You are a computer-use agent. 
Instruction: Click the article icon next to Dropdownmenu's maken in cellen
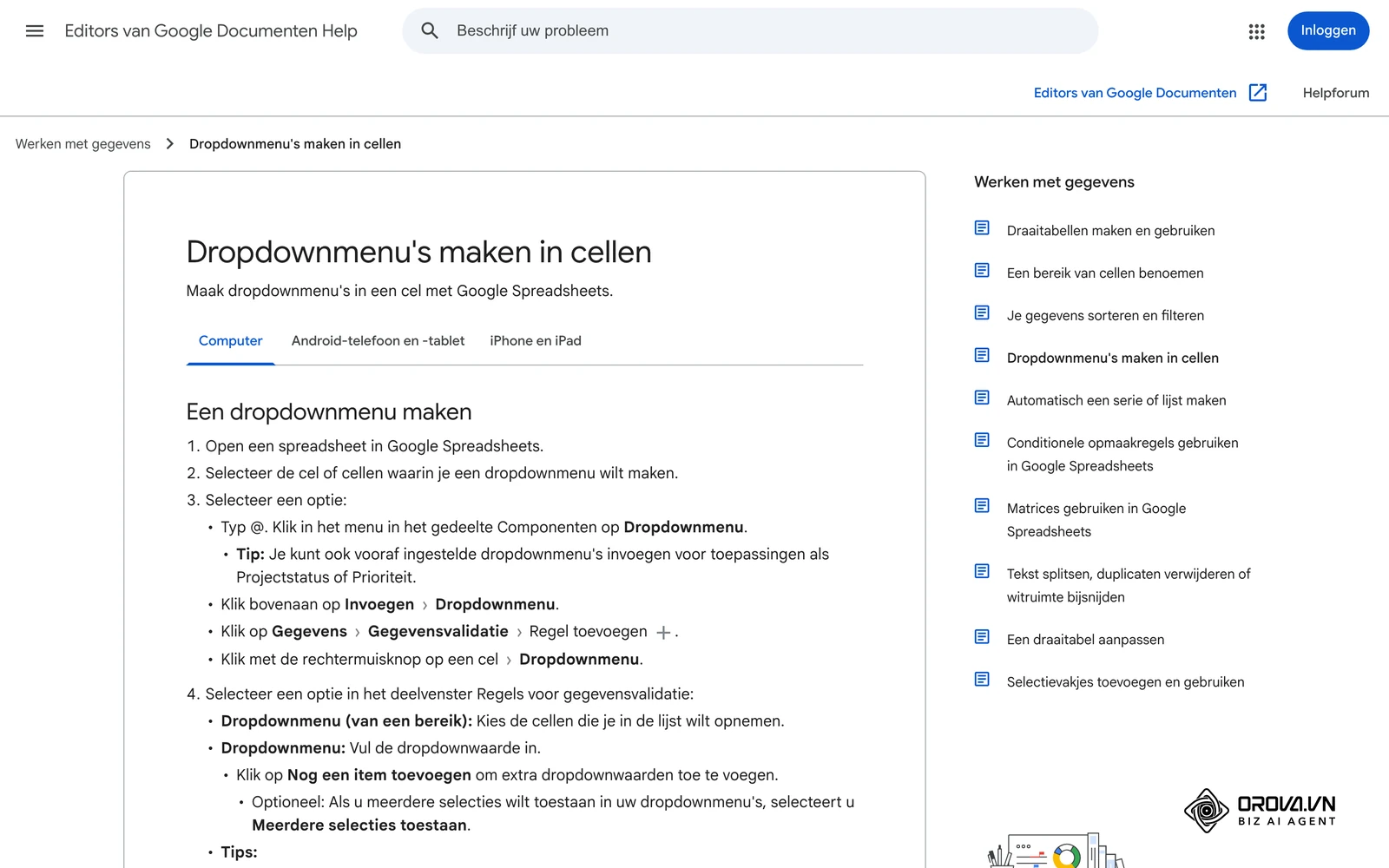[x=982, y=356]
